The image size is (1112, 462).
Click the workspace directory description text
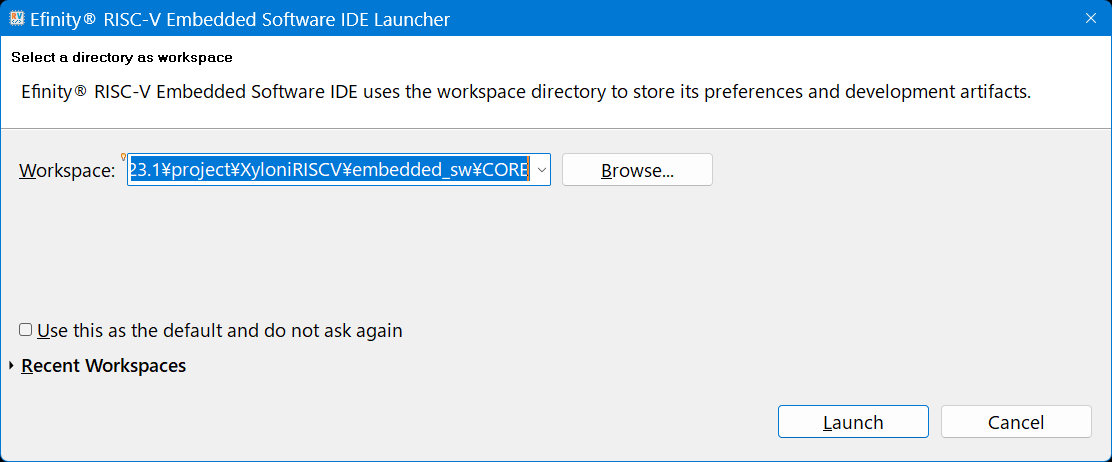[x=526, y=92]
